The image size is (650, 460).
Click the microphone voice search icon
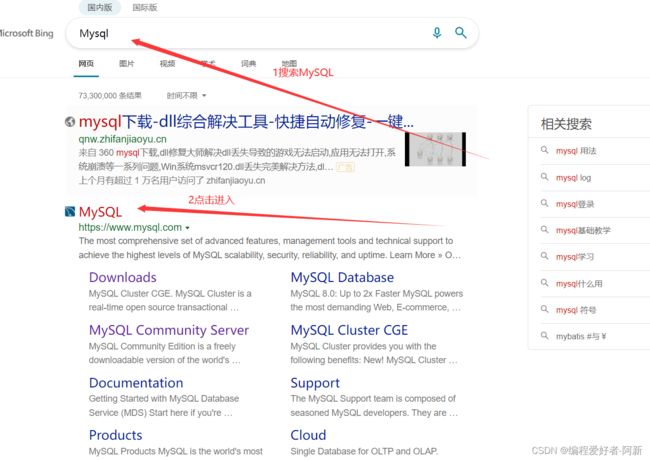point(437,33)
